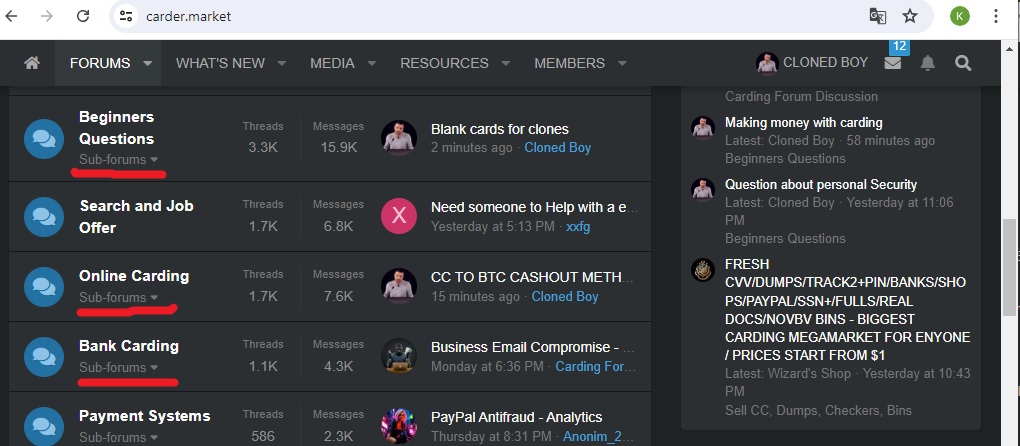Click the search magnifier icon in navbar
Image resolution: width=1020 pixels, height=446 pixels.
(963, 63)
